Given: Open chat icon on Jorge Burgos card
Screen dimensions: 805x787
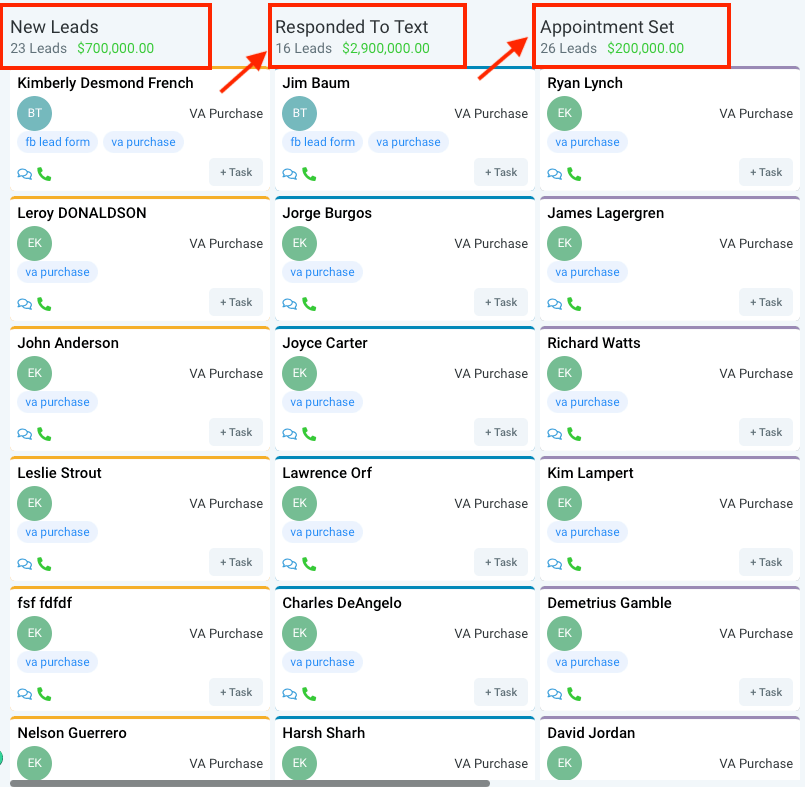Looking at the screenshot, I should point(290,304).
